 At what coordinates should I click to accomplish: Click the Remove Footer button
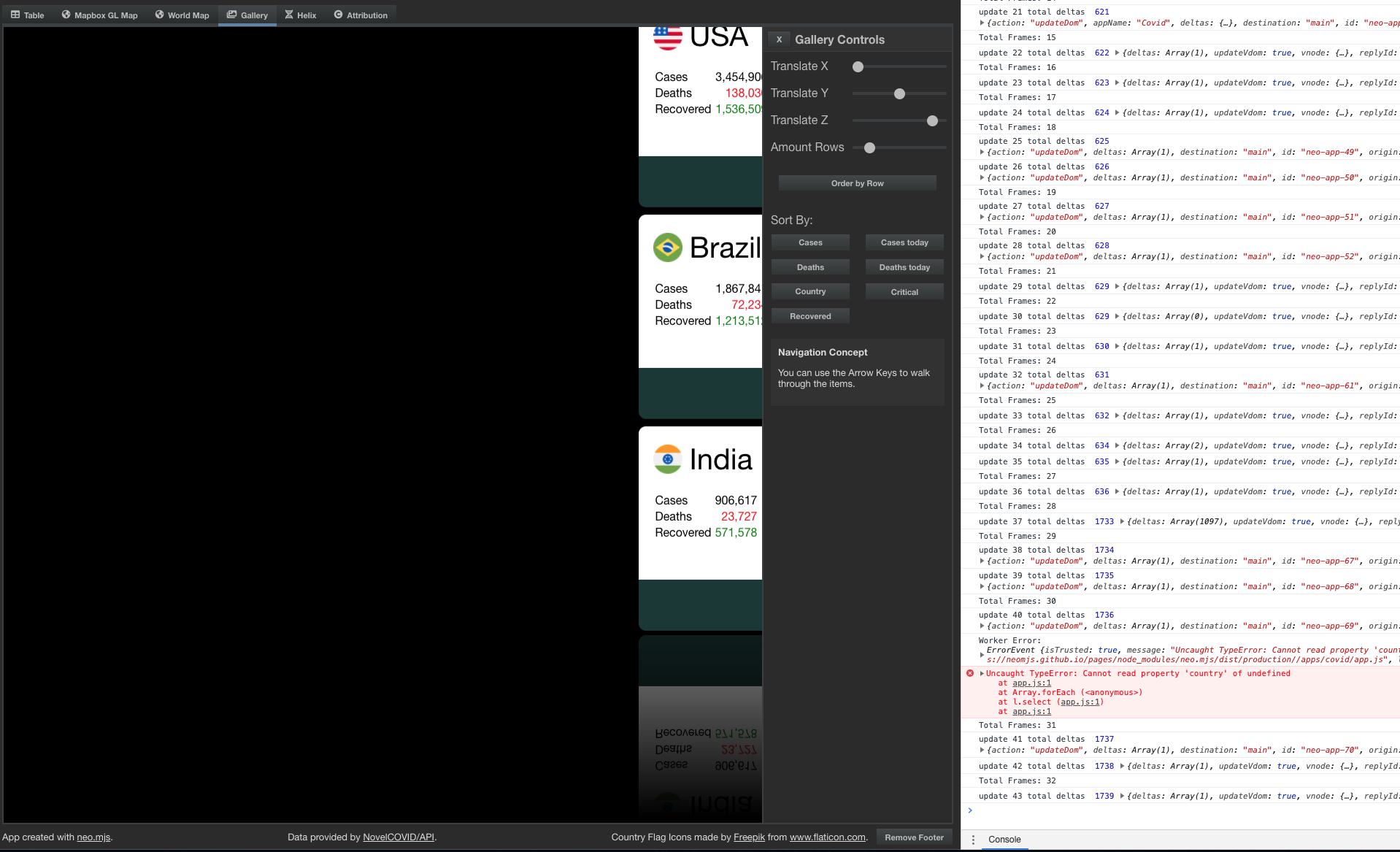(914, 837)
